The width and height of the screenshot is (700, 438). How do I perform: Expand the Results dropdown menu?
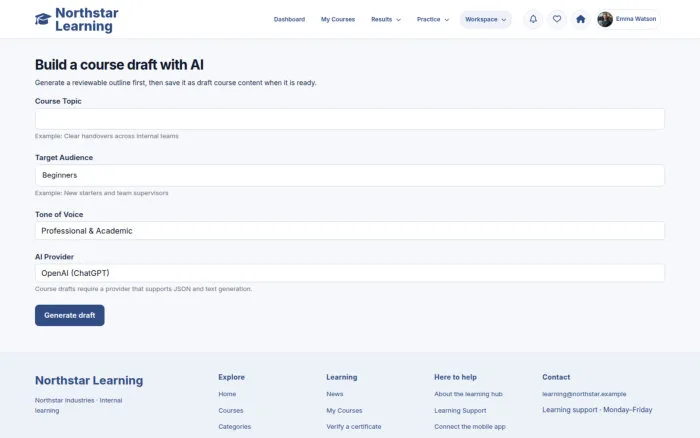coord(386,19)
